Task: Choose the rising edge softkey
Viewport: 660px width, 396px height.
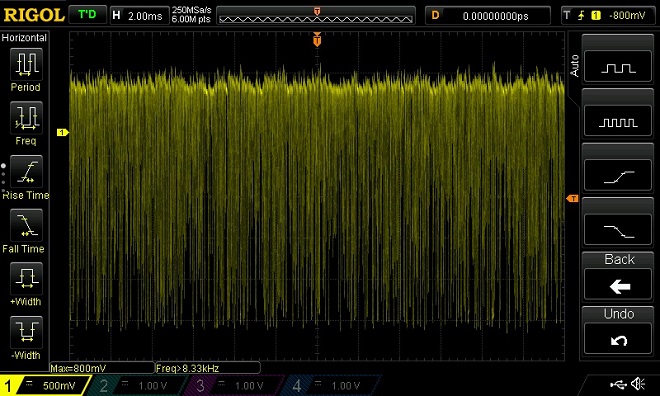Action: tap(618, 175)
